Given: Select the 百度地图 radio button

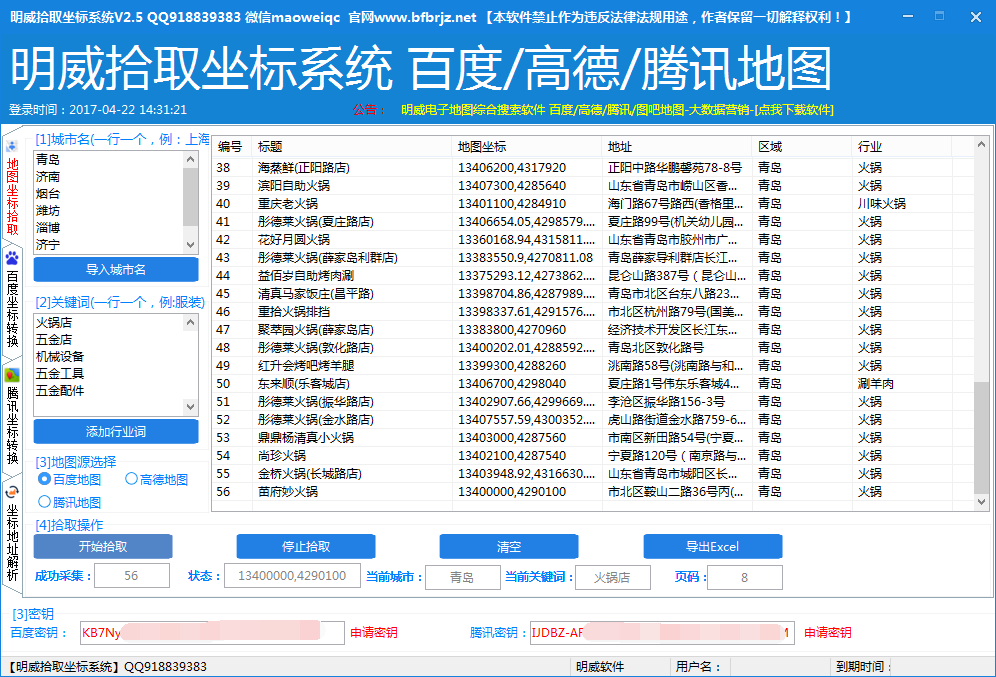Looking at the screenshot, I should (44, 480).
